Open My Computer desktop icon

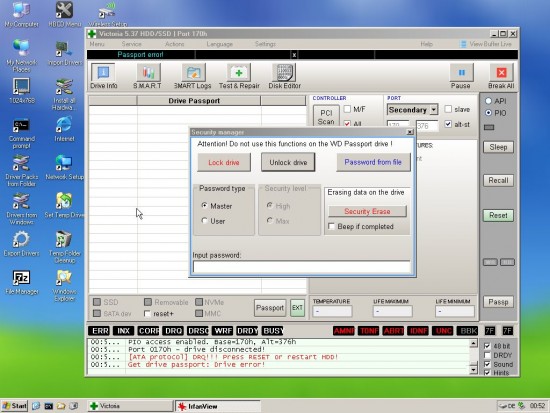pos(21,14)
